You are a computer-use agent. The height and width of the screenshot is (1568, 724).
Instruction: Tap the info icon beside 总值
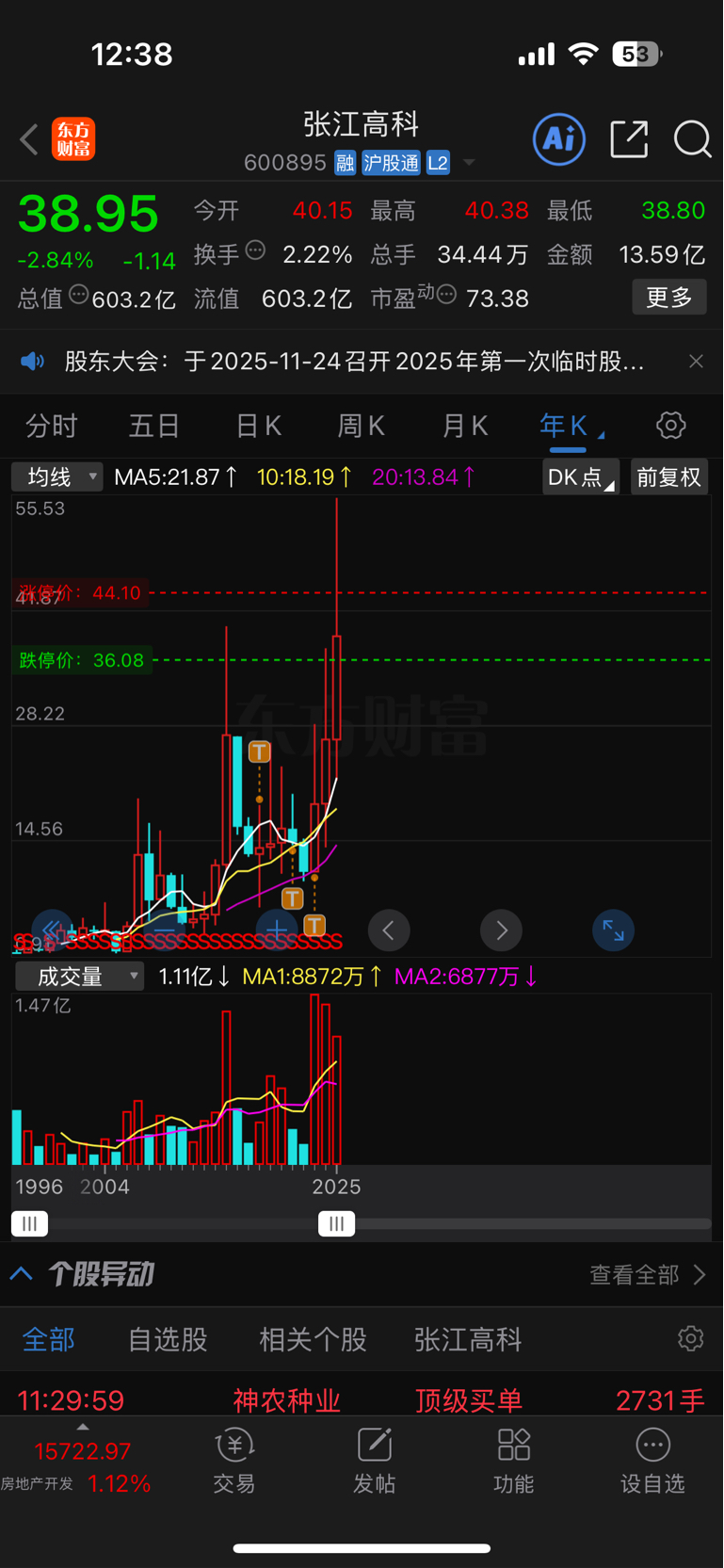pyautogui.click(x=79, y=295)
